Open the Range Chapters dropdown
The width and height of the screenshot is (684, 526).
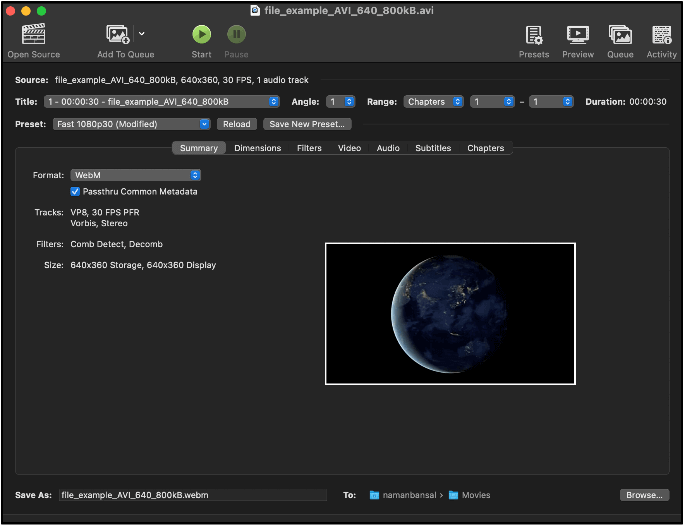tap(433, 102)
